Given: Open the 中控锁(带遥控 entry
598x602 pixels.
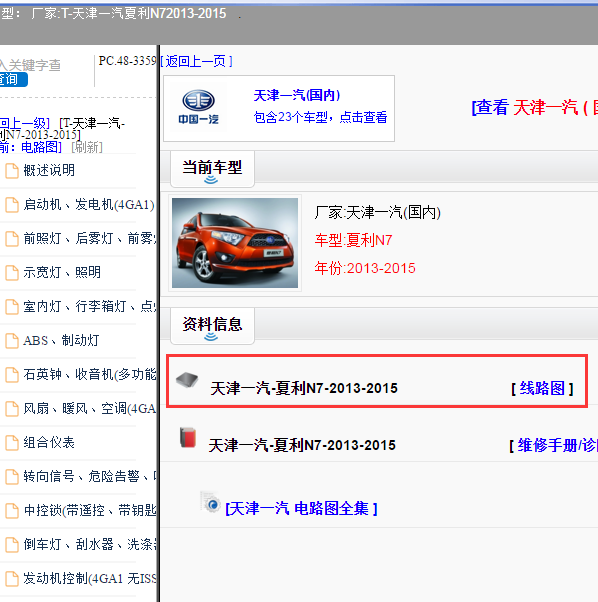Looking at the screenshot, I should pyautogui.click(x=90, y=510).
